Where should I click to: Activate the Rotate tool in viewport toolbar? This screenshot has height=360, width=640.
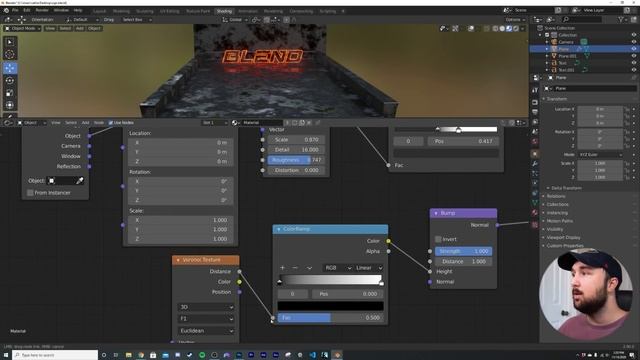tap(10, 80)
